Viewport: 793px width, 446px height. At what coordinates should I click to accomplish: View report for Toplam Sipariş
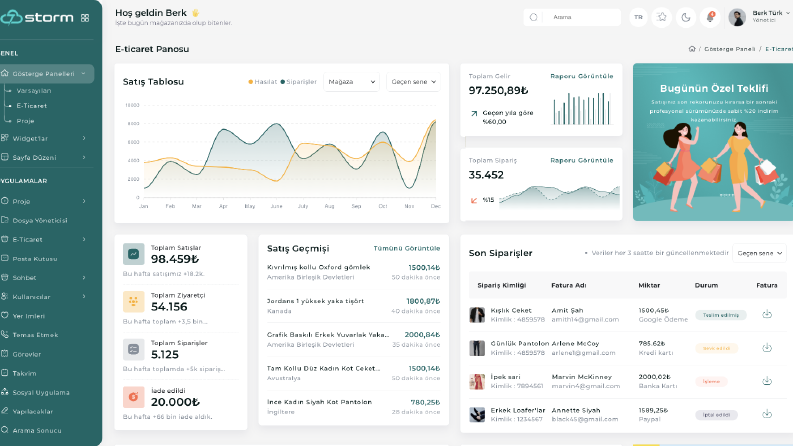(x=582, y=161)
